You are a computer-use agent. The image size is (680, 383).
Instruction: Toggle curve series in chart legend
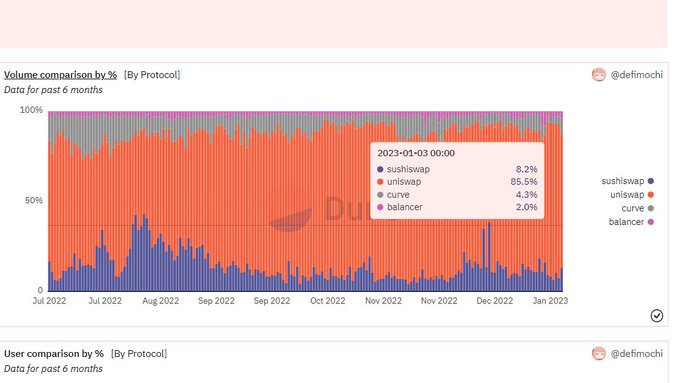pyautogui.click(x=638, y=208)
